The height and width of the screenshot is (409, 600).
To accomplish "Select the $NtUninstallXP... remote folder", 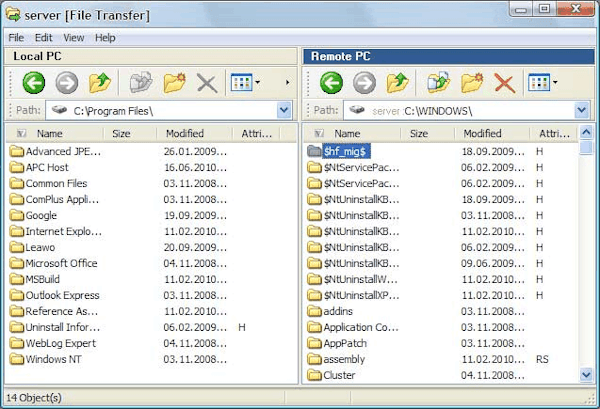I will point(361,295).
